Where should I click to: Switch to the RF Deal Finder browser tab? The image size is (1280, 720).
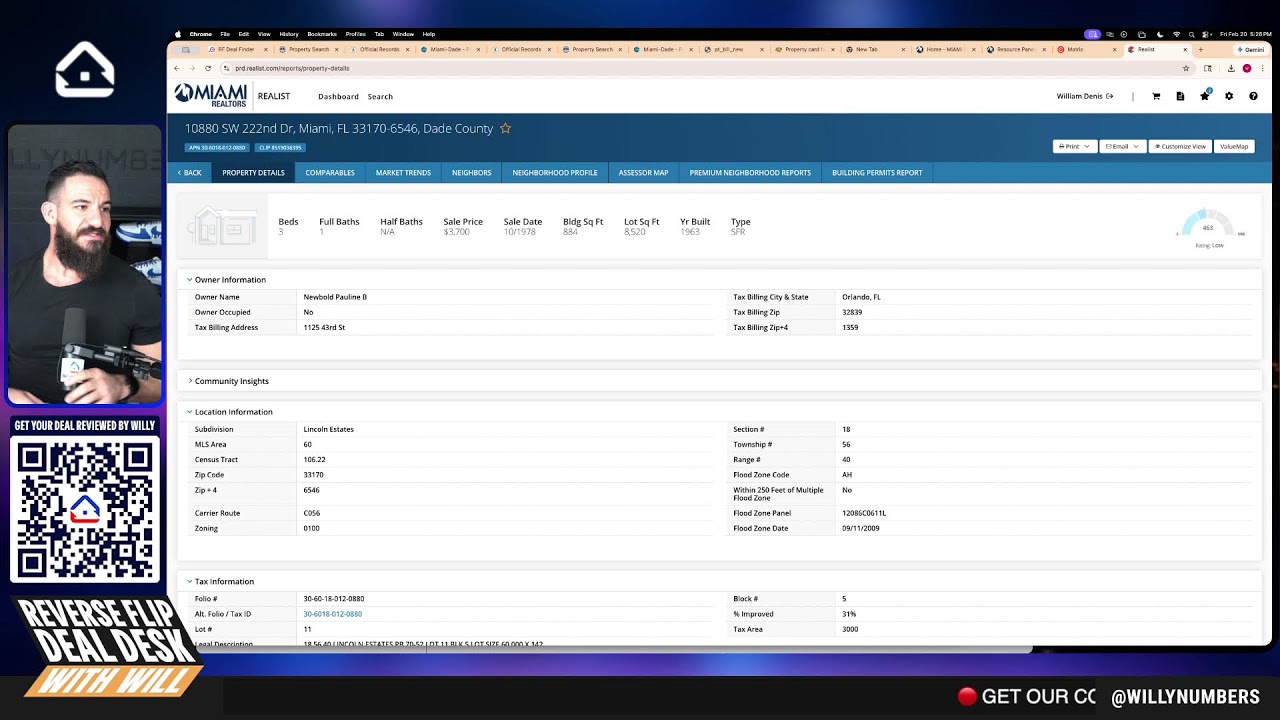click(236, 49)
